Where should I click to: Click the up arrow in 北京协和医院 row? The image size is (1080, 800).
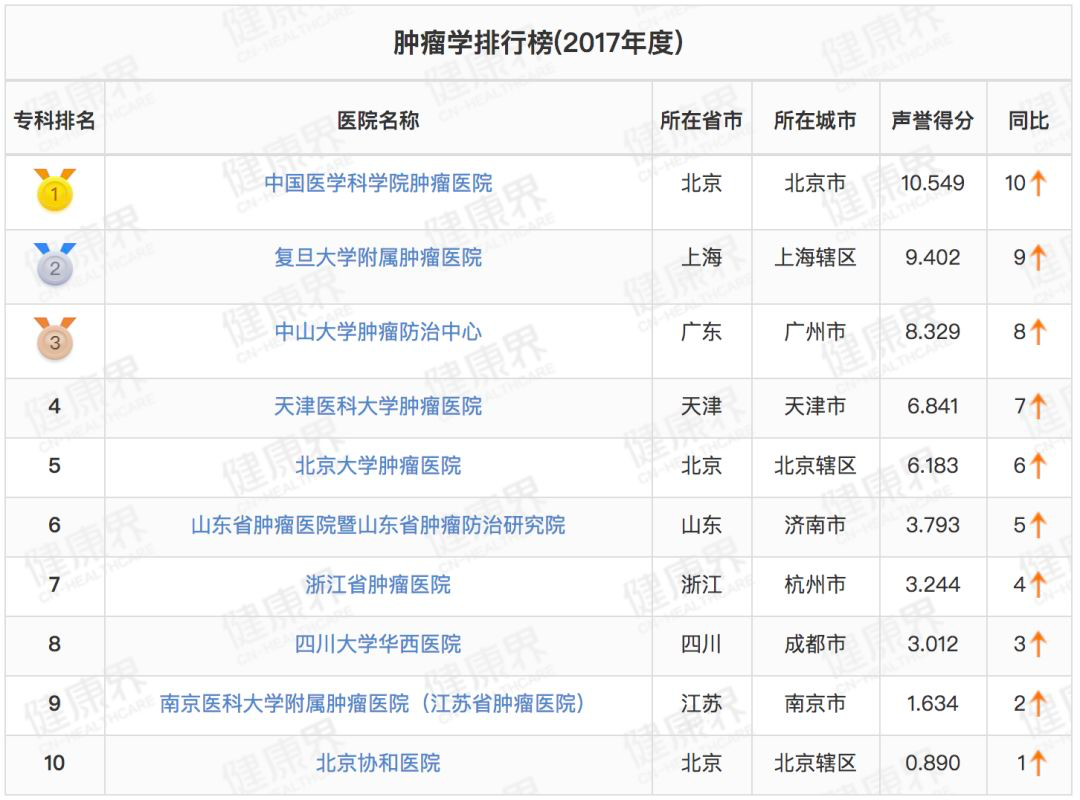pos(1038,763)
